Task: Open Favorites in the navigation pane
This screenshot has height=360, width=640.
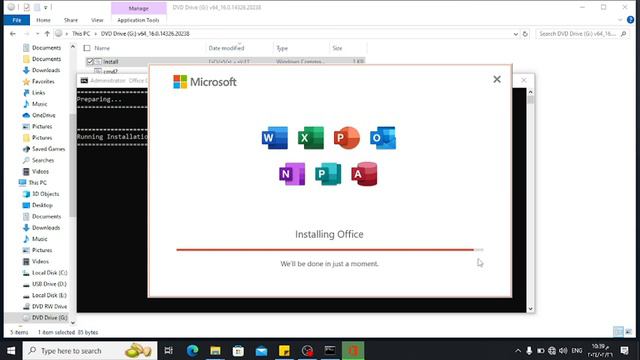Action: click(x=43, y=82)
